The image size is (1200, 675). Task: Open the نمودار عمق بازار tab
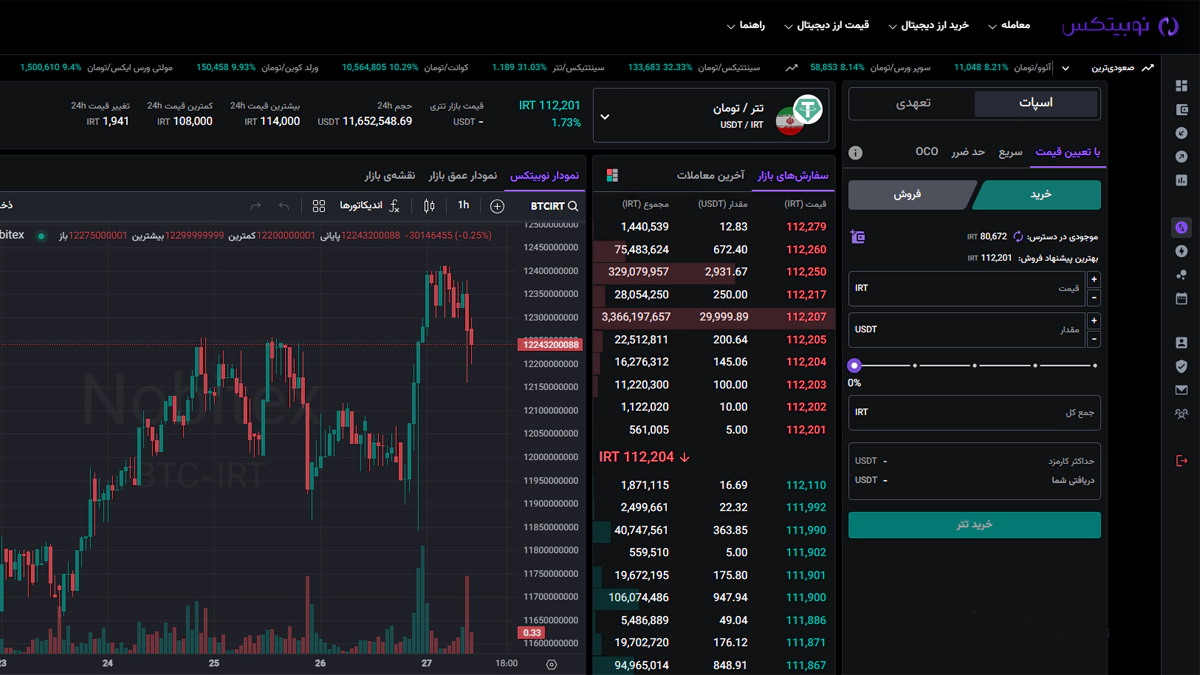[x=463, y=176]
